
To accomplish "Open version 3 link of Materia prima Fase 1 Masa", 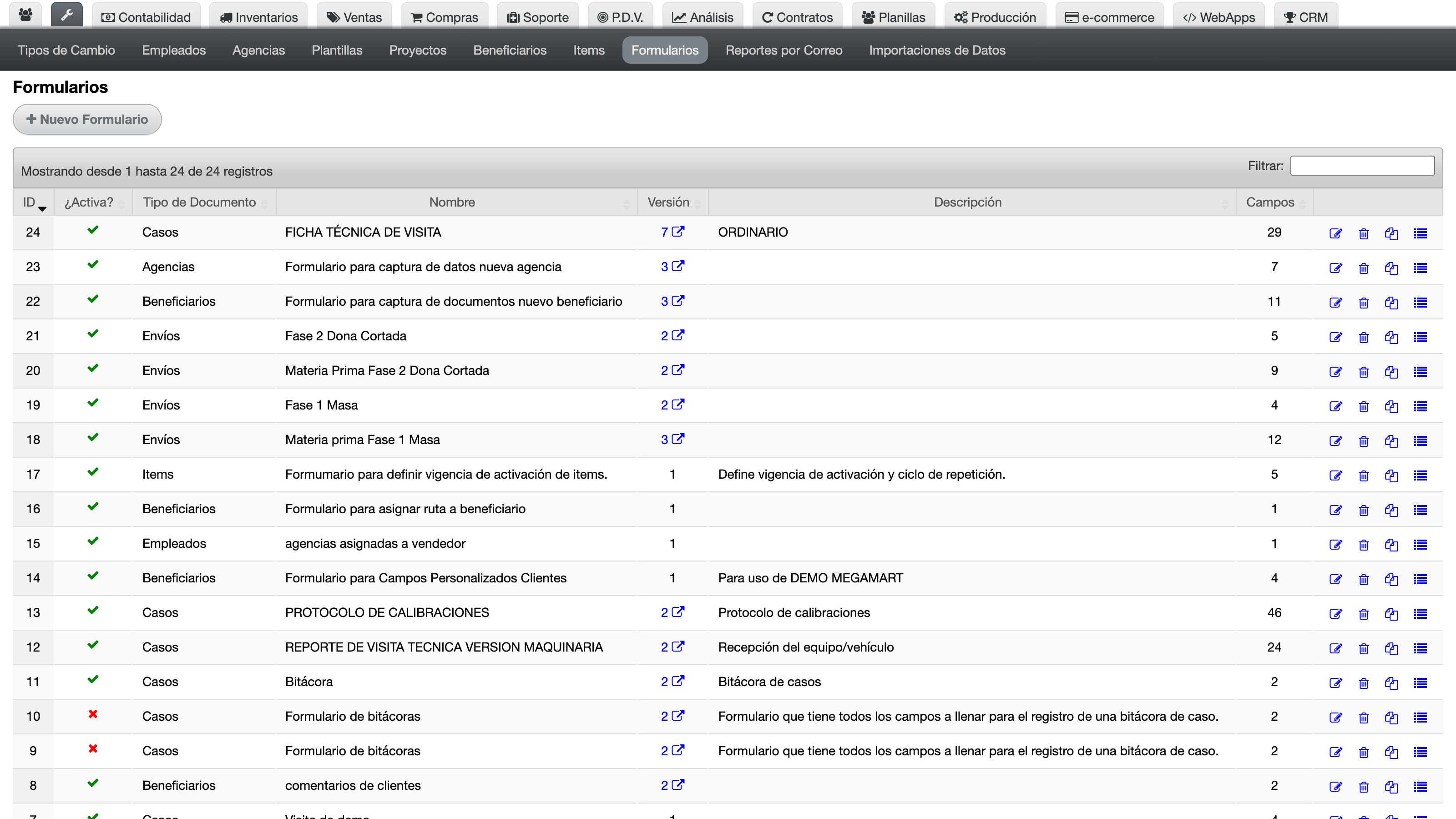I will [672, 439].
